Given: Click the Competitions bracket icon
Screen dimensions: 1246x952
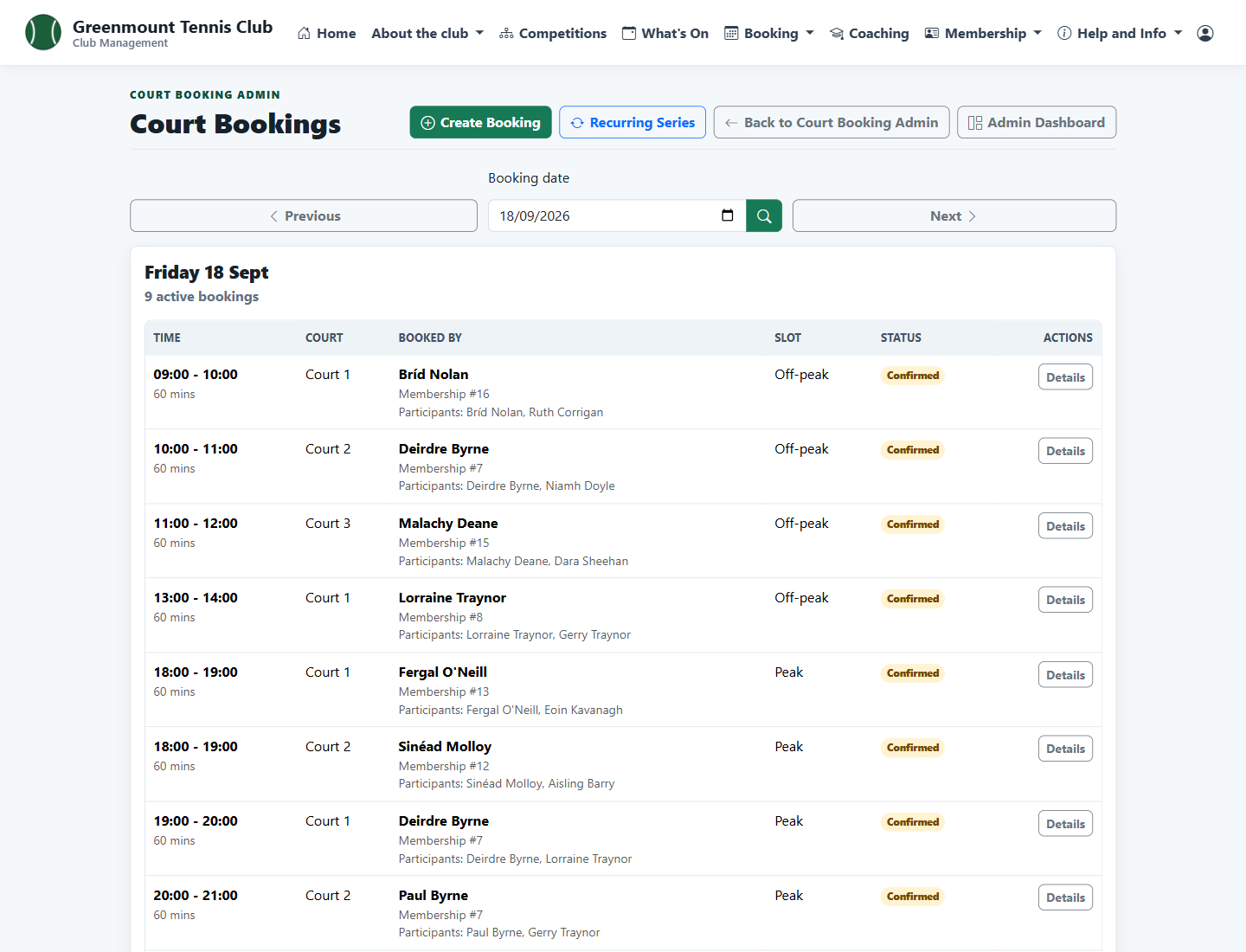Looking at the screenshot, I should click(506, 33).
